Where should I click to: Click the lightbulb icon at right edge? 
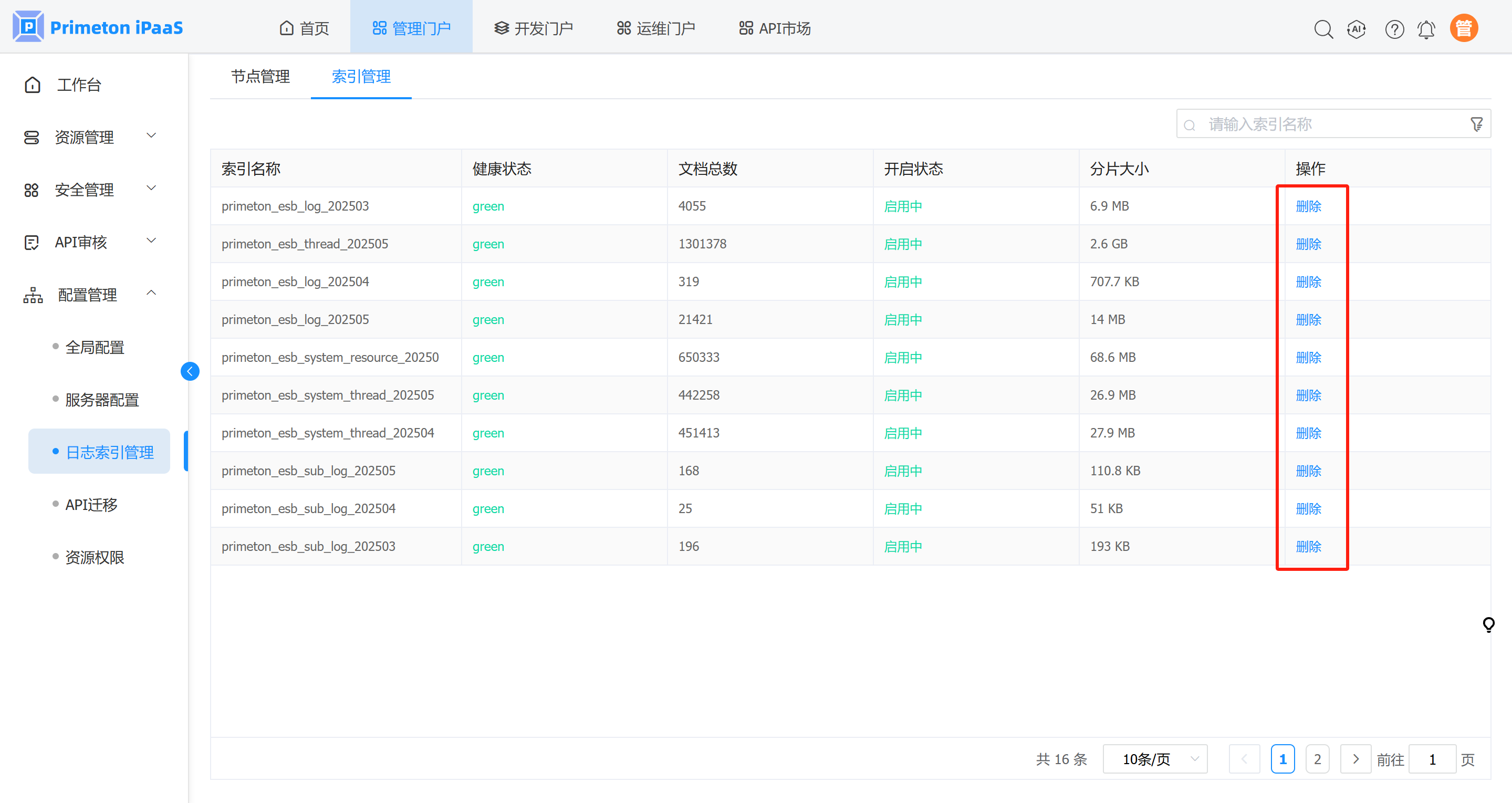pos(1488,623)
